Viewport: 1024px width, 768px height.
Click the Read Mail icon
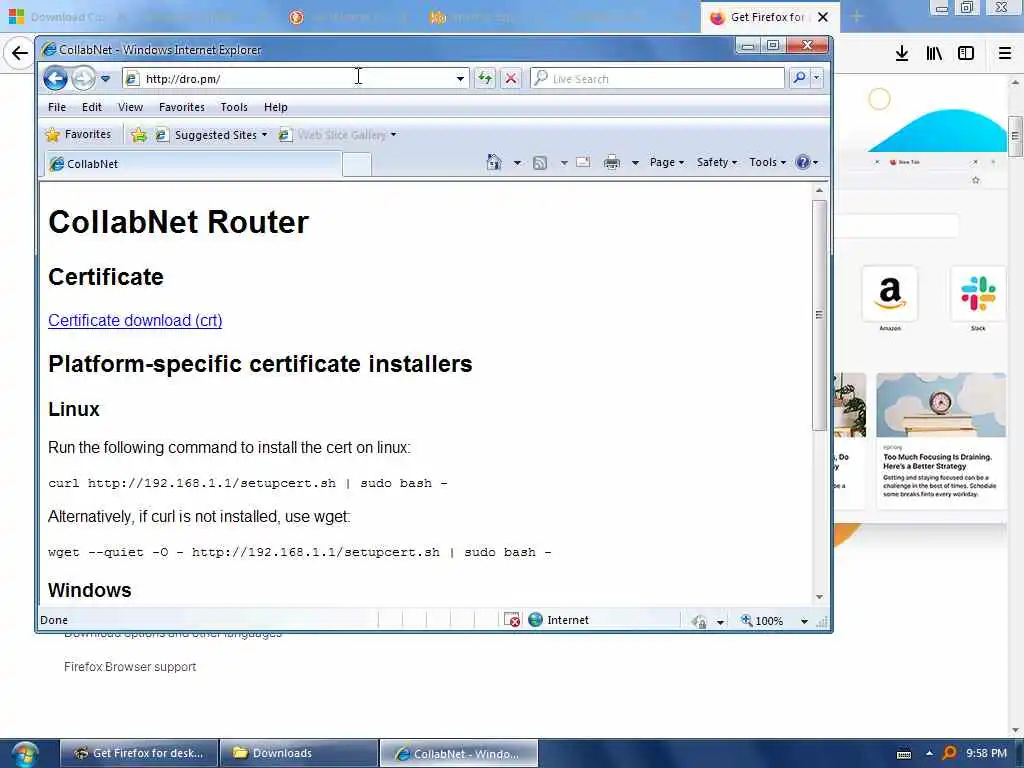[583, 162]
